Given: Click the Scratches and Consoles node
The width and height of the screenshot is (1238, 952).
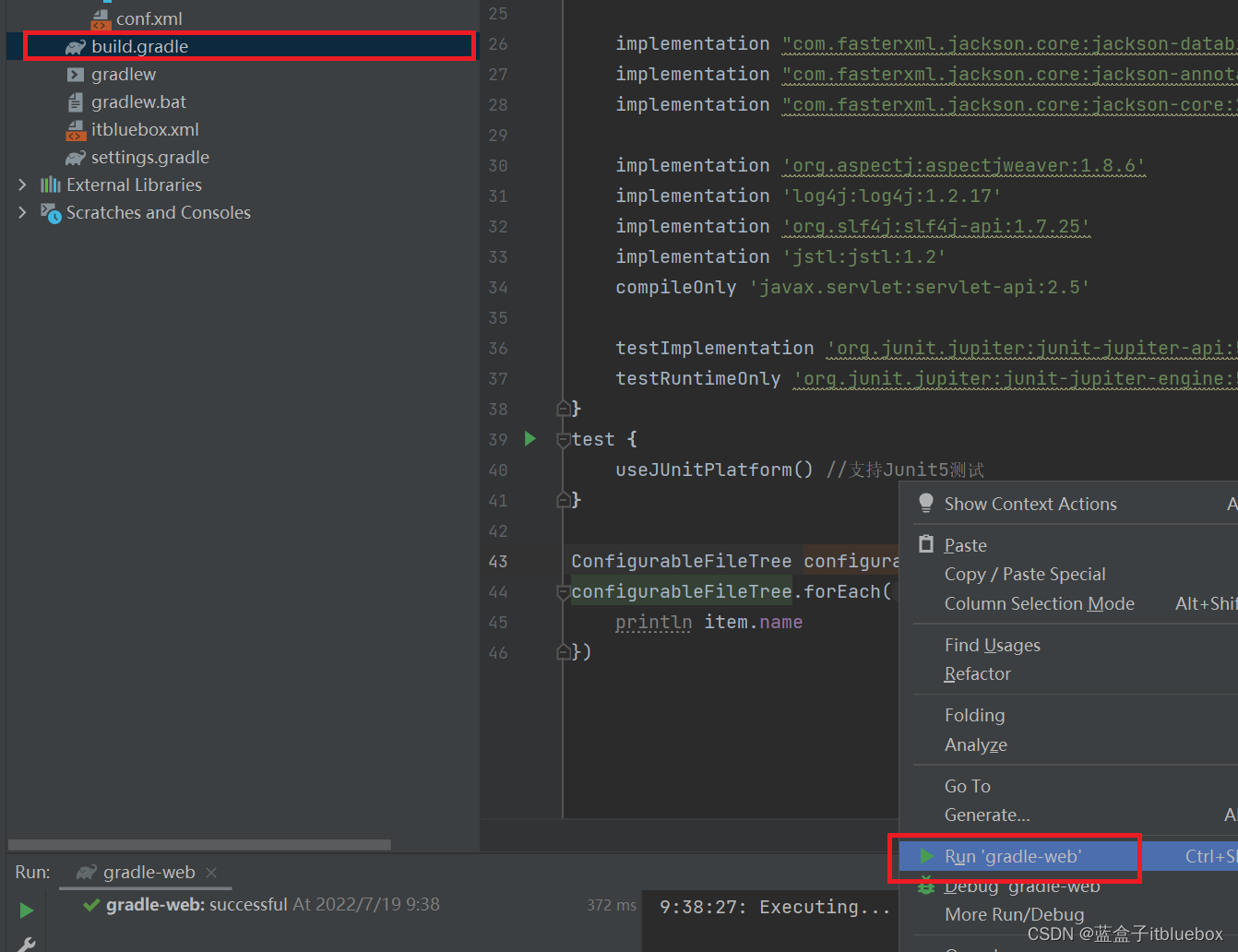Looking at the screenshot, I should [159, 212].
